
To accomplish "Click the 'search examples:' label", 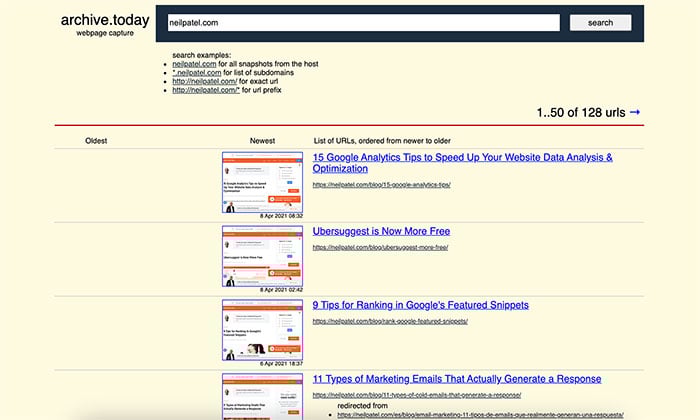I will 202,55.
